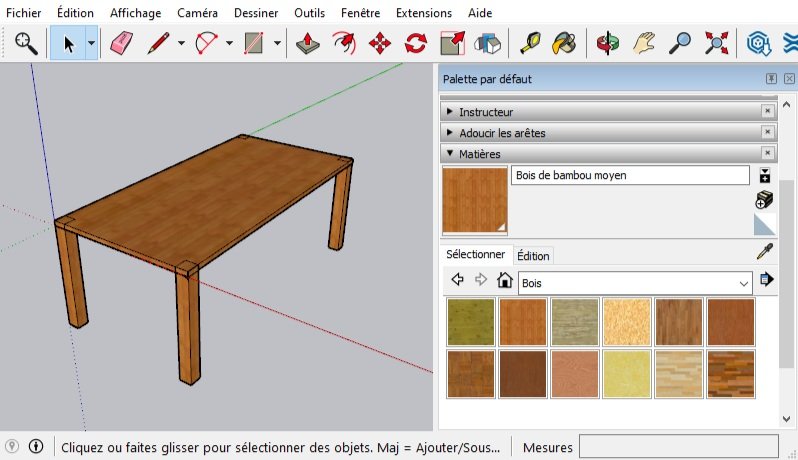Open the Extensions menu
The width and height of the screenshot is (798, 460).
coord(424,13)
